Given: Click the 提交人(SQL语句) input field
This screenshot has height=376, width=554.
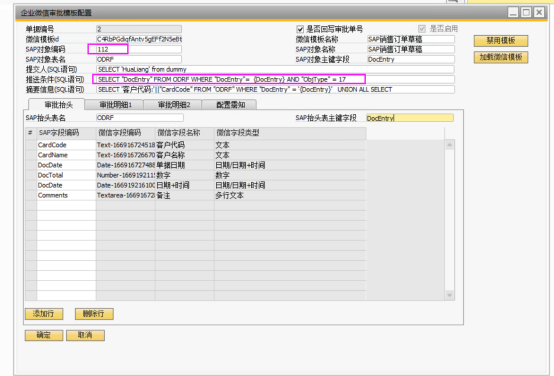Looking at the screenshot, I should (275, 69).
